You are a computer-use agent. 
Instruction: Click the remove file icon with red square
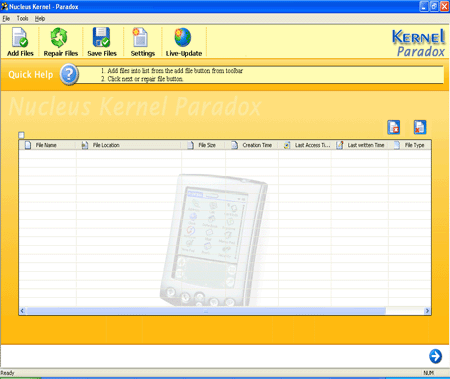[394, 127]
